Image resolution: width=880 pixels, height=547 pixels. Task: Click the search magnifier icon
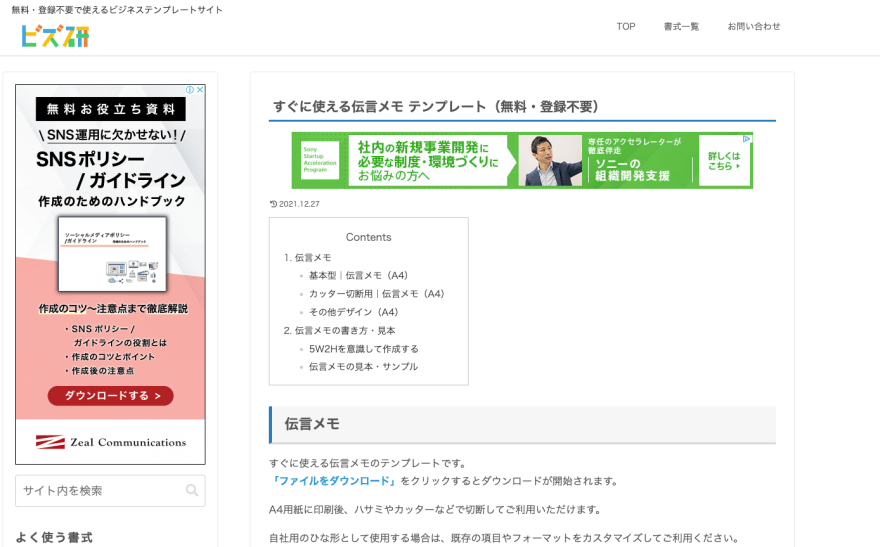click(192, 491)
